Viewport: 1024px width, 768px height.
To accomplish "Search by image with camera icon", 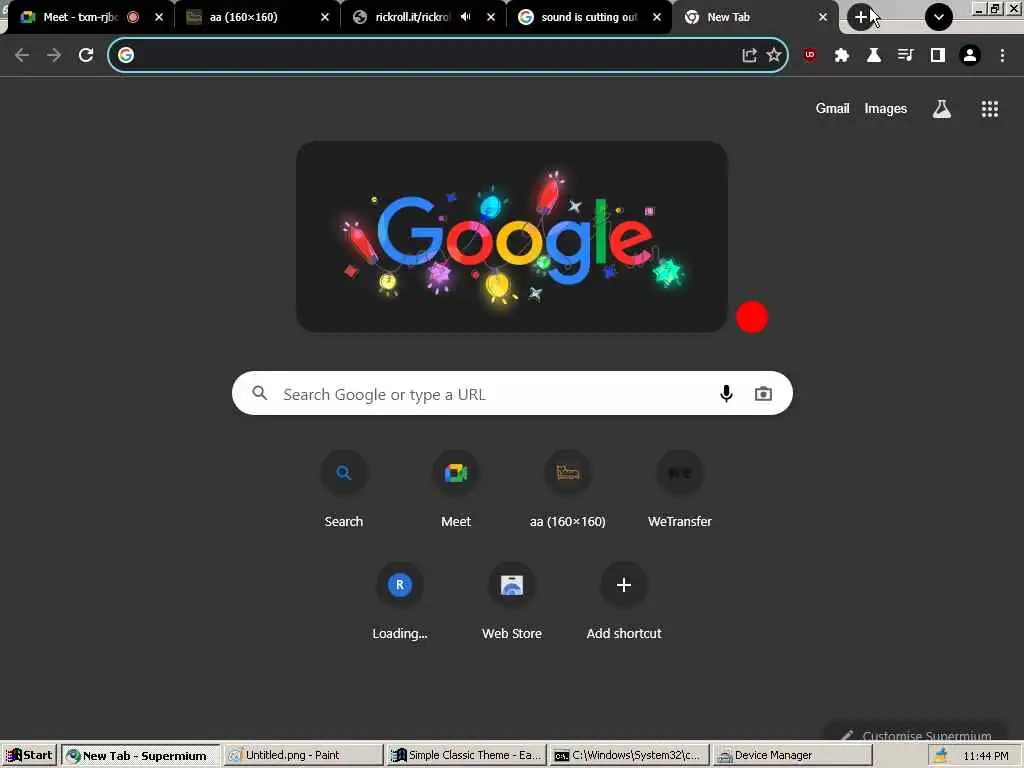I will [x=763, y=394].
